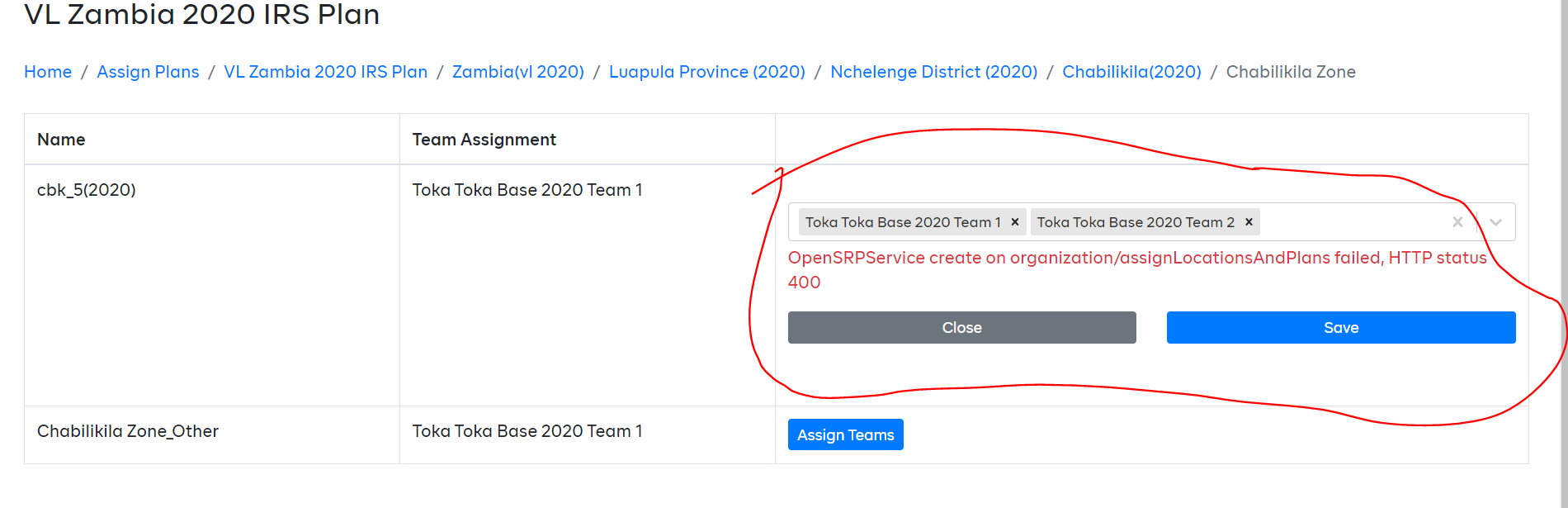Navigate to Chabilikila(2020) breadcrumb link
This screenshot has height=508, width=1568.
[1132, 72]
